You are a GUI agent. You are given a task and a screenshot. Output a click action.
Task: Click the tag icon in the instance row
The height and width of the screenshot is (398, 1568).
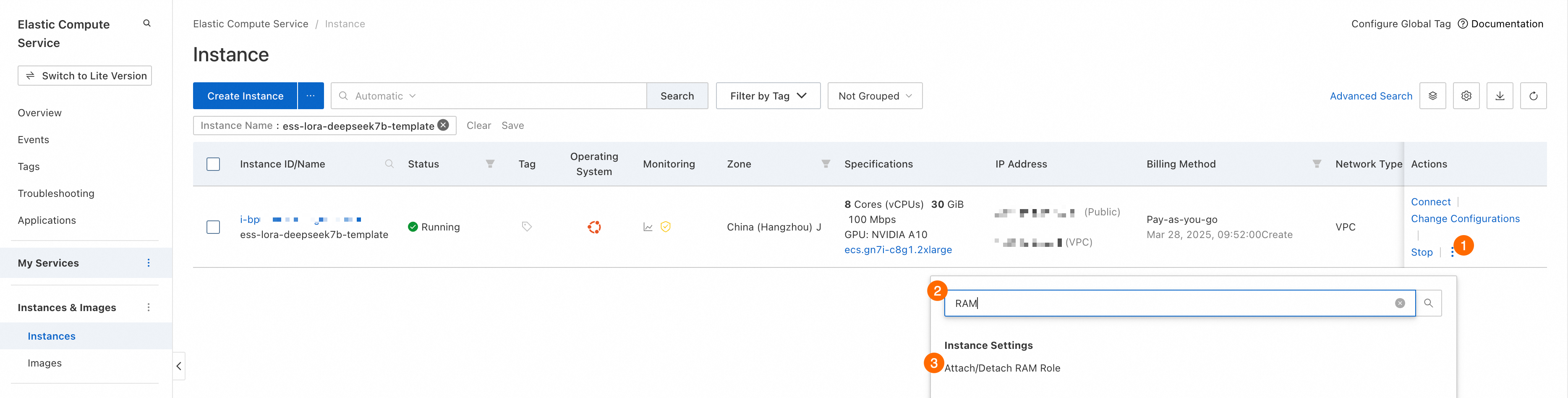pos(527,227)
